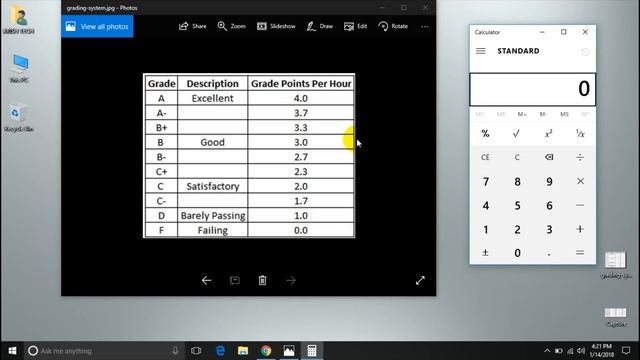Click 'Excellent' cell in grading table

[213, 98]
